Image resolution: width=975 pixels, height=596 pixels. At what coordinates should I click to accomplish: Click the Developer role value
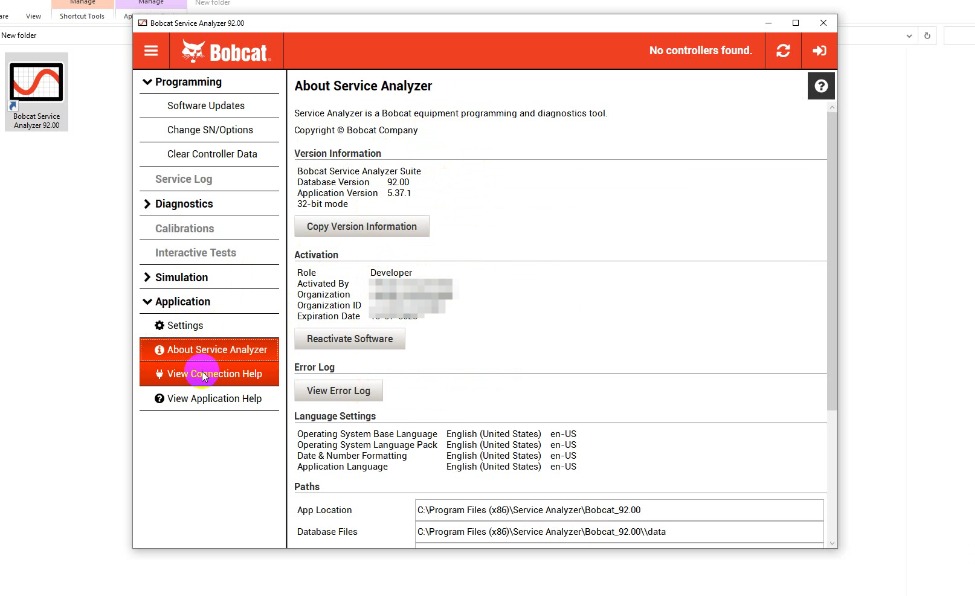click(x=390, y=272)
